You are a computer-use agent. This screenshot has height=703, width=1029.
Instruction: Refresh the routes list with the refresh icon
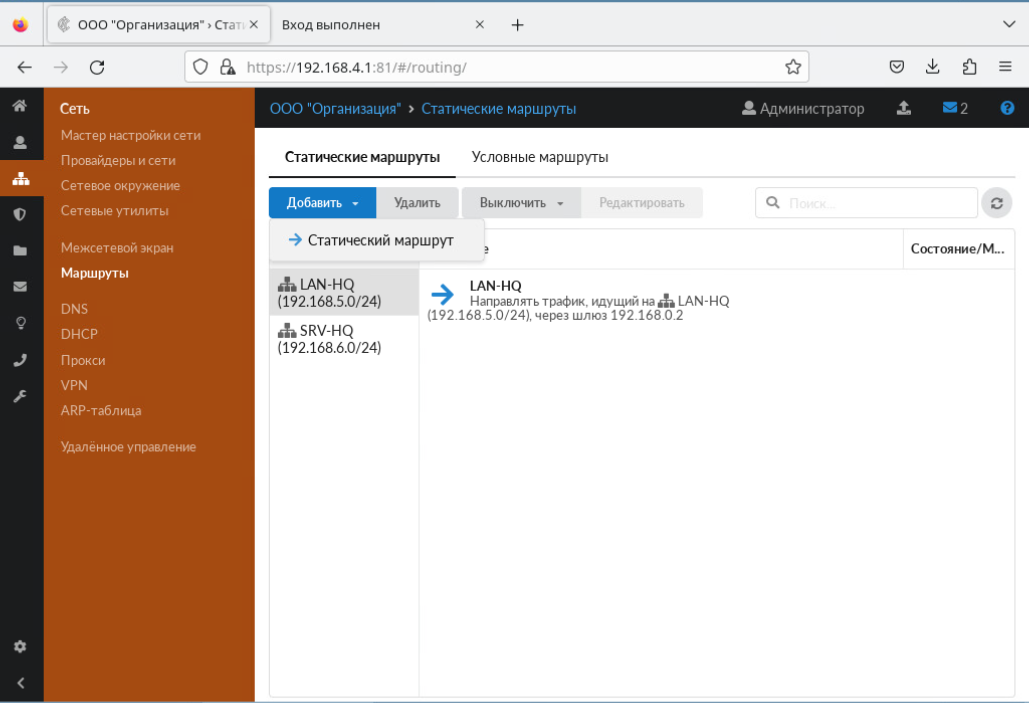click(x=996, y=202)
